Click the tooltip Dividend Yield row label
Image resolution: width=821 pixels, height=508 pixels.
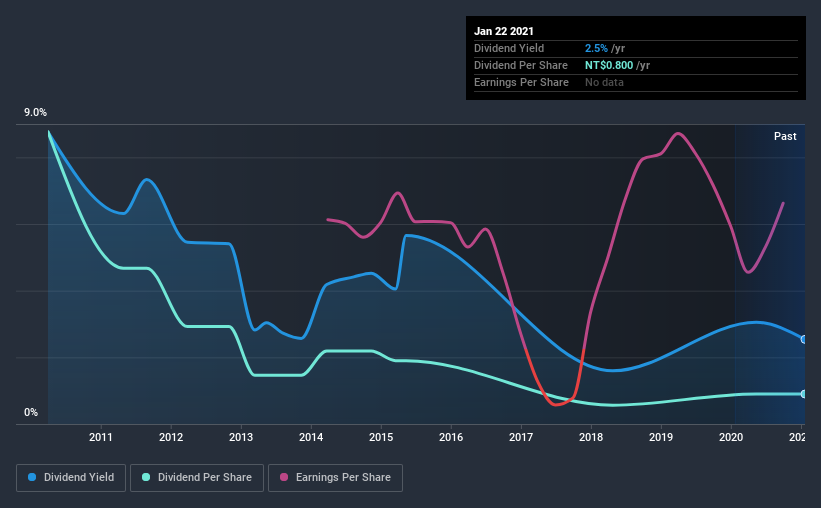[x=509, y=48]
